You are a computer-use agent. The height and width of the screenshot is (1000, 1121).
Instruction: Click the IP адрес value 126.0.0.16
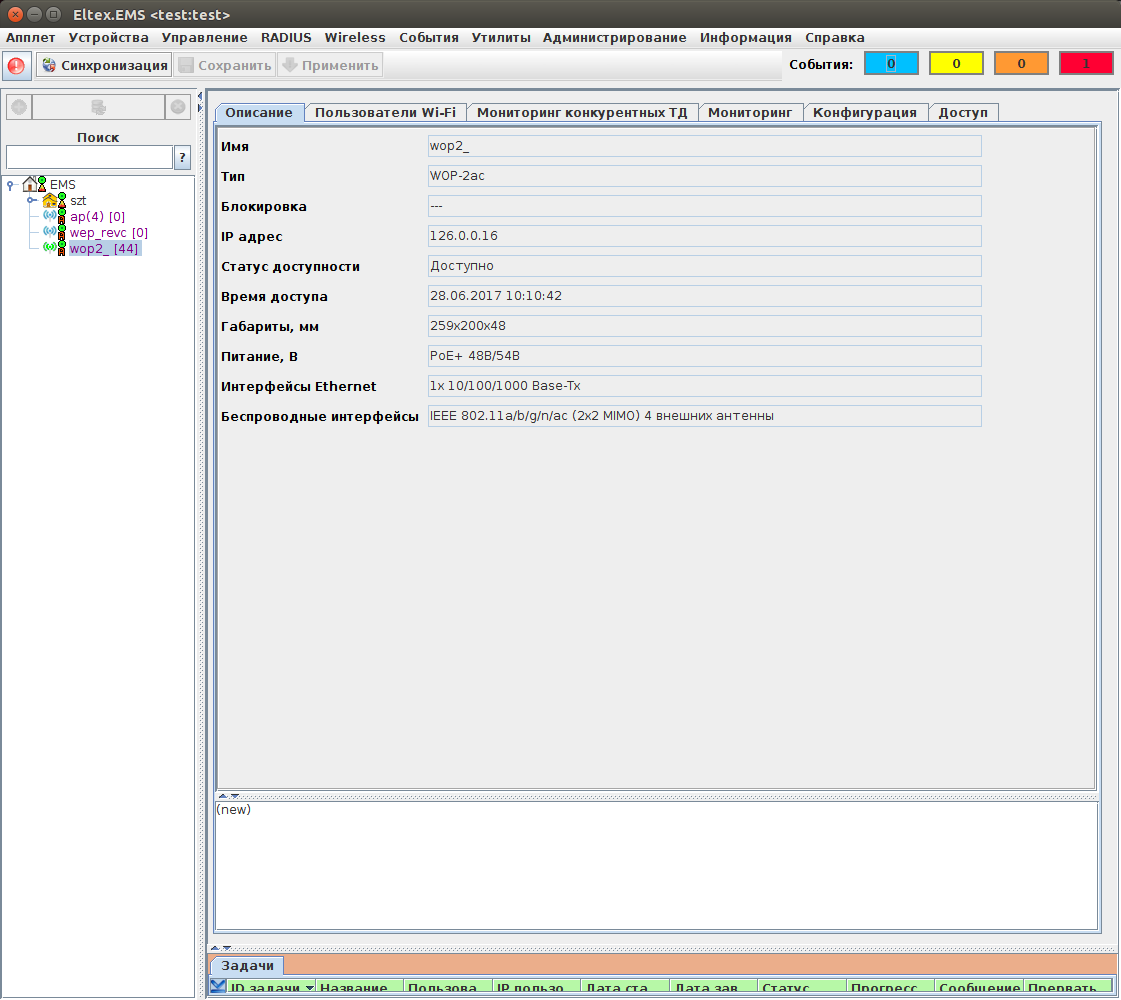point(704,236)
